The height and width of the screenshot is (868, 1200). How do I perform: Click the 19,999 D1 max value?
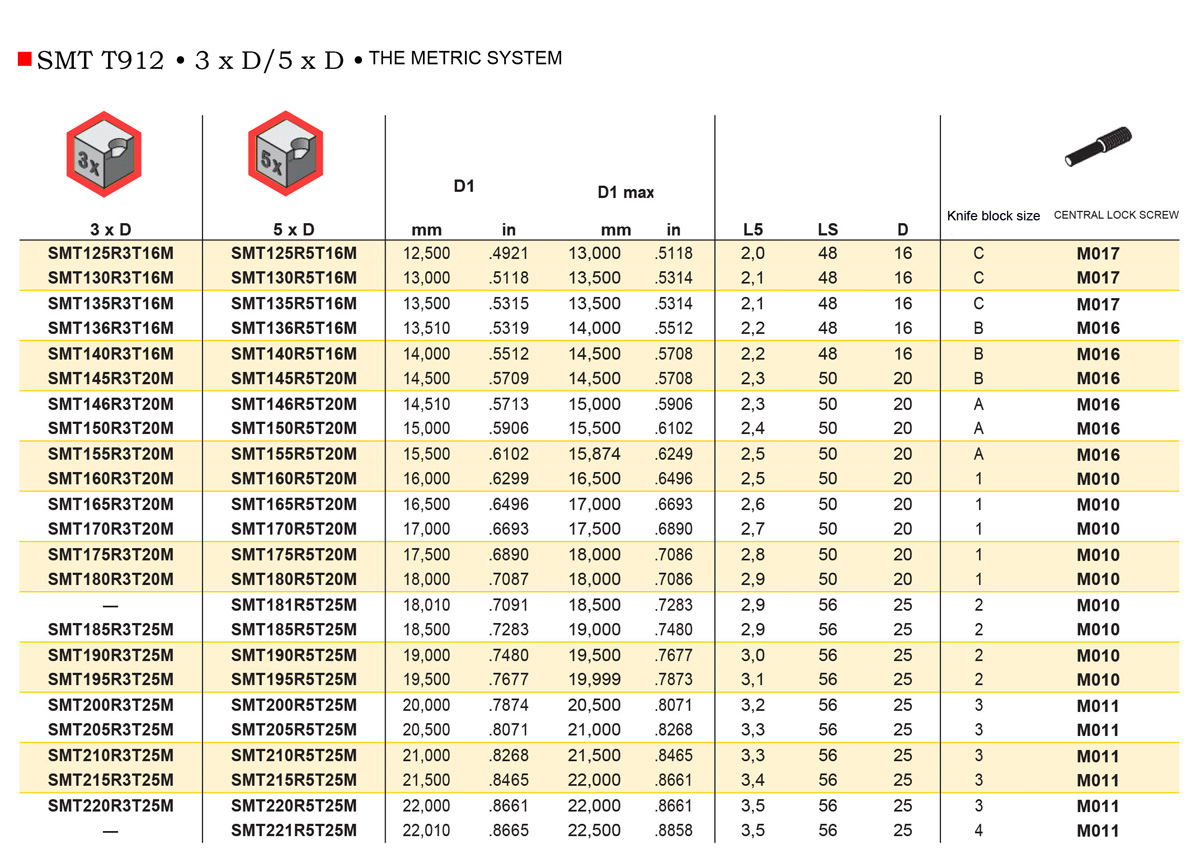(594, 680)
